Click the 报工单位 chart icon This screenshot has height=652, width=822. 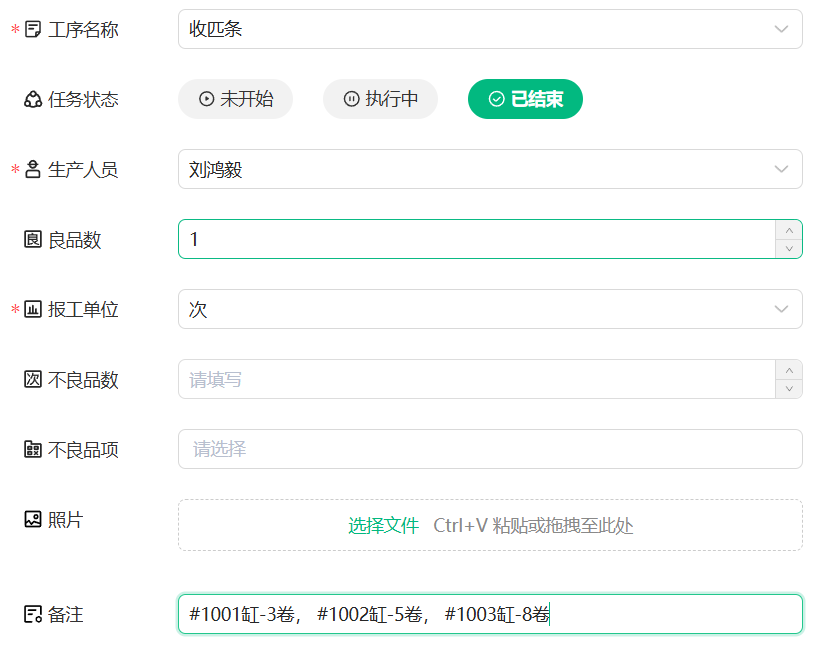pos(33,310)
